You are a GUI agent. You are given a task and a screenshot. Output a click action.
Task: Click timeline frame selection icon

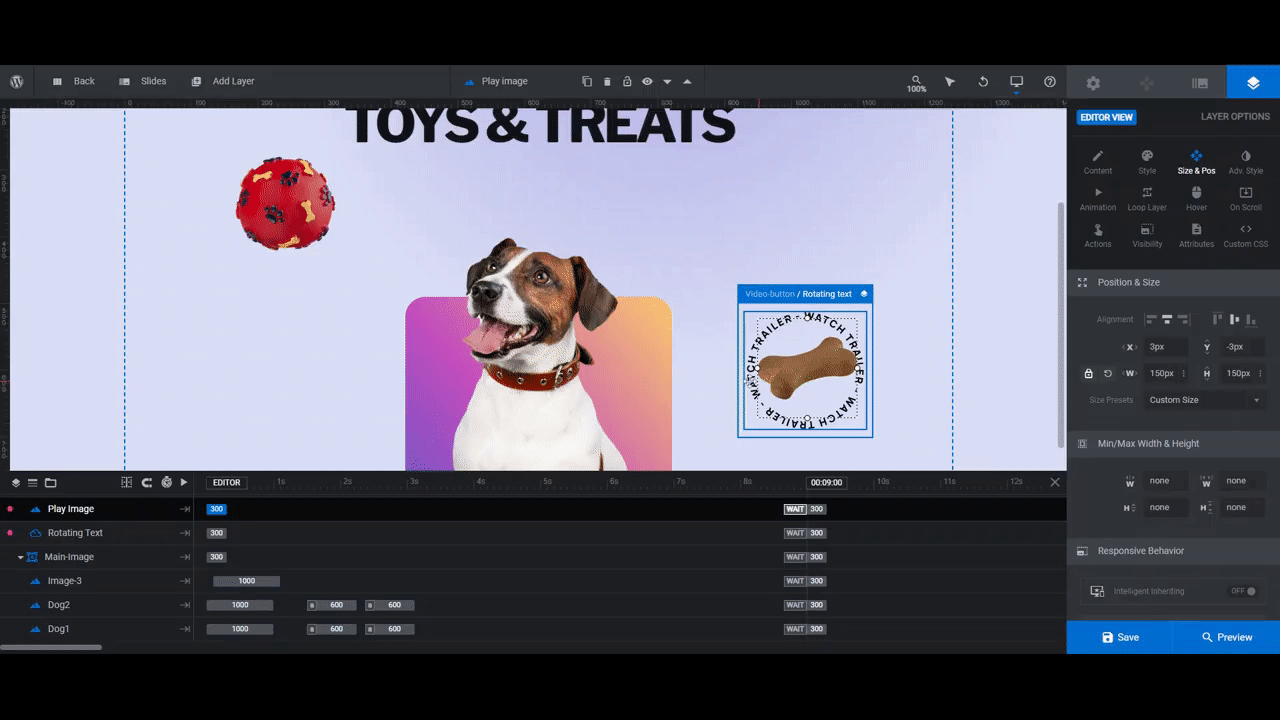point(127,482)
